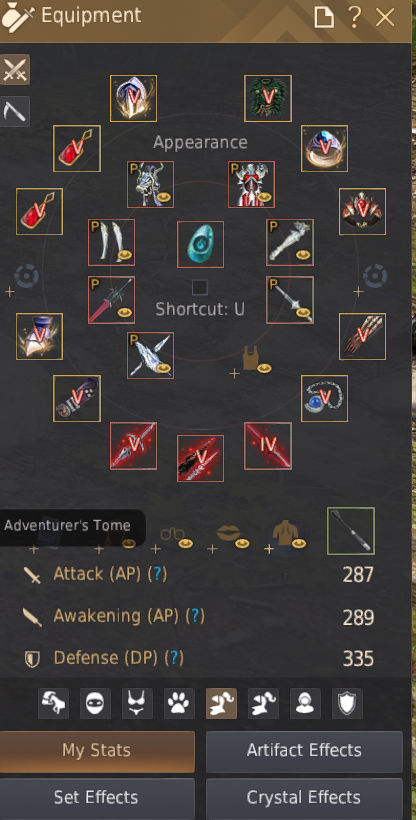Open the help question mark icon
Image resolution: width=416 pixels, height=820 pixels.
coord(354,17)
